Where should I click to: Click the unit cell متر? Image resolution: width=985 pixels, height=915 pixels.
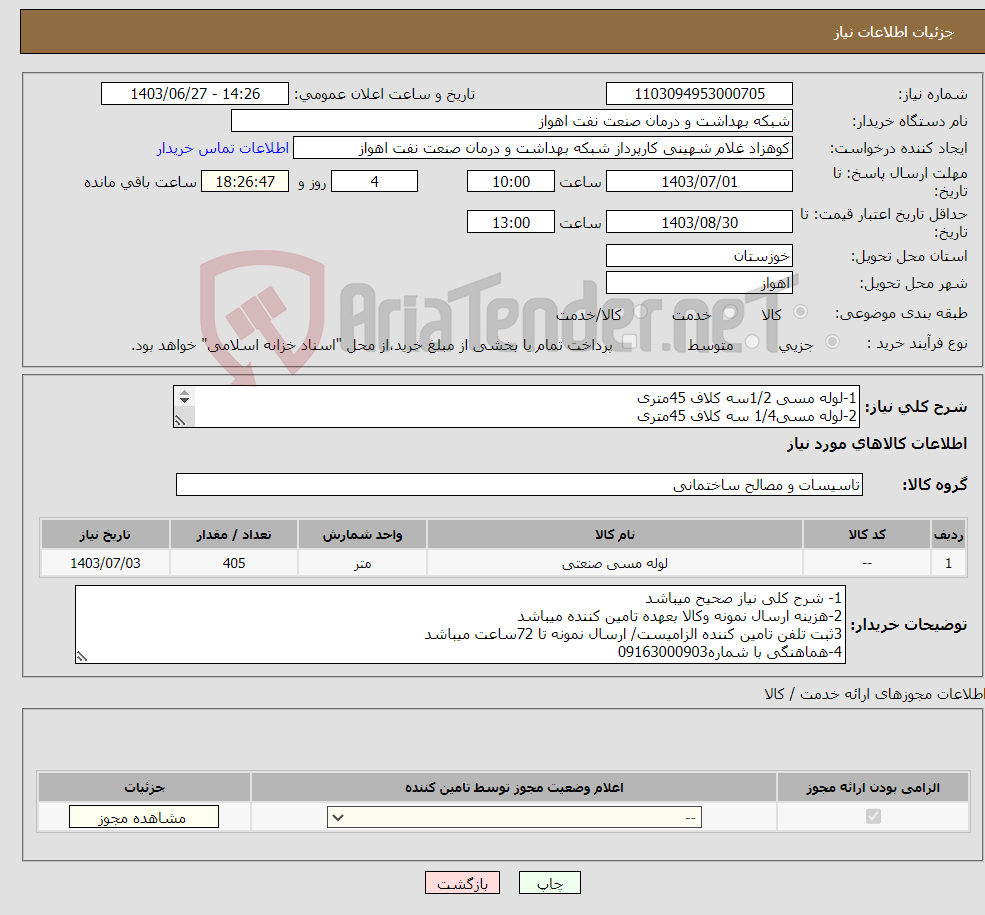pyautogui.click(x=362, y=563)
